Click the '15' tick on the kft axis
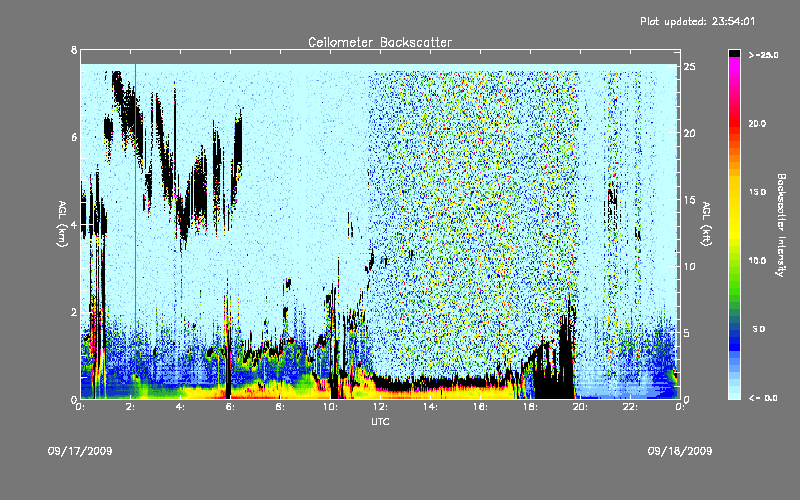800x500 pixels. [x=689, y=200]
